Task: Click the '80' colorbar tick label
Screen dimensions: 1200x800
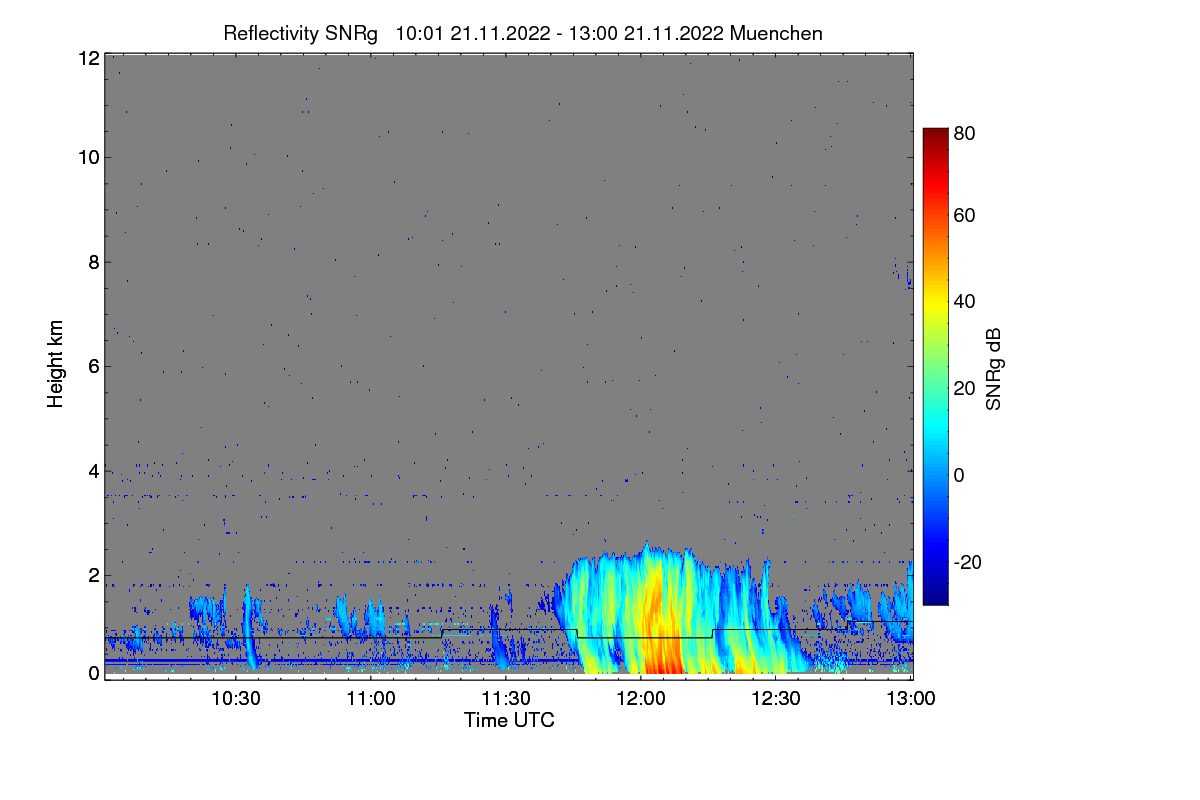Action: point(965,132)
